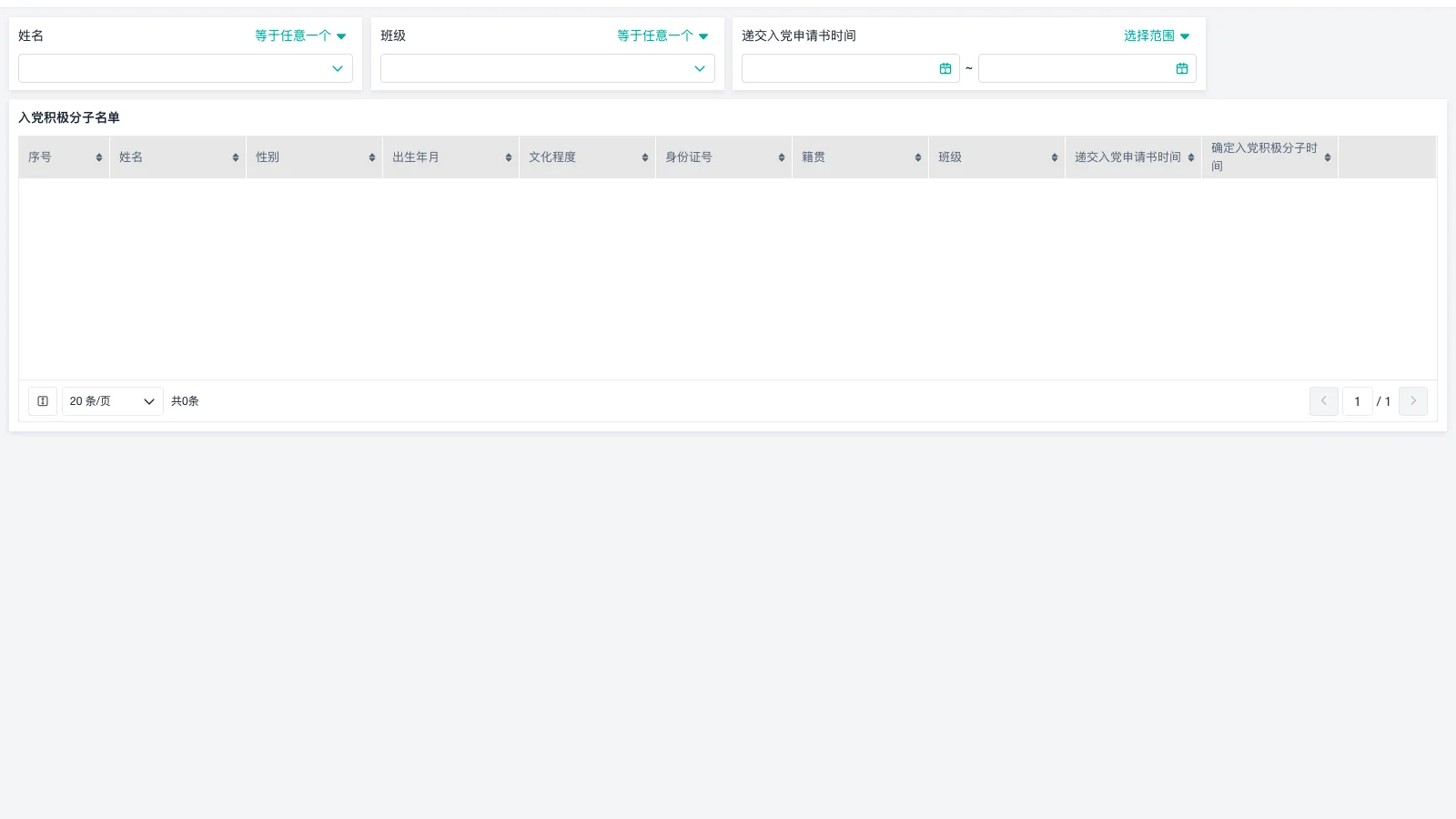
Task: Open the 20 条/页 page size selector
Action: point(112,401)
